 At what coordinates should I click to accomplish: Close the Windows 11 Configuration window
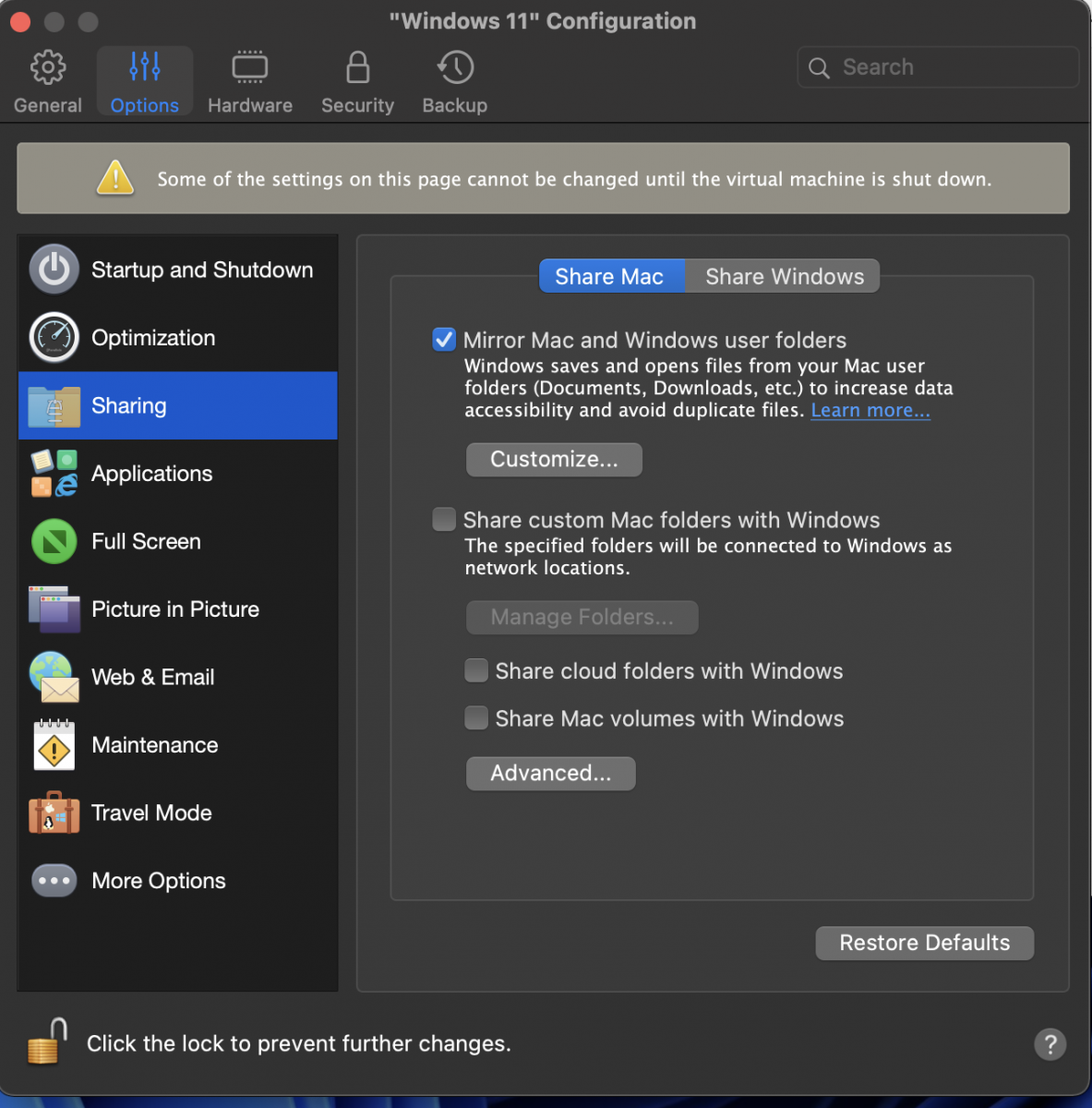click(19, 21)
